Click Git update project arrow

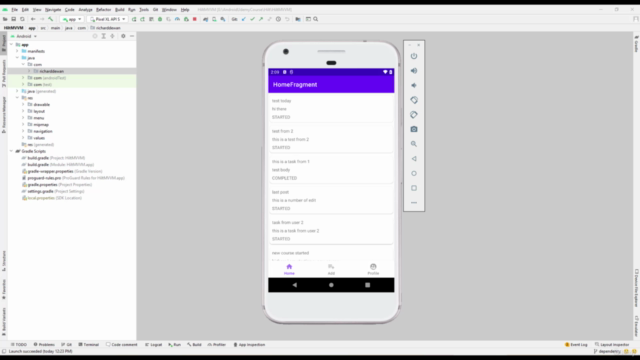(244, 19)
